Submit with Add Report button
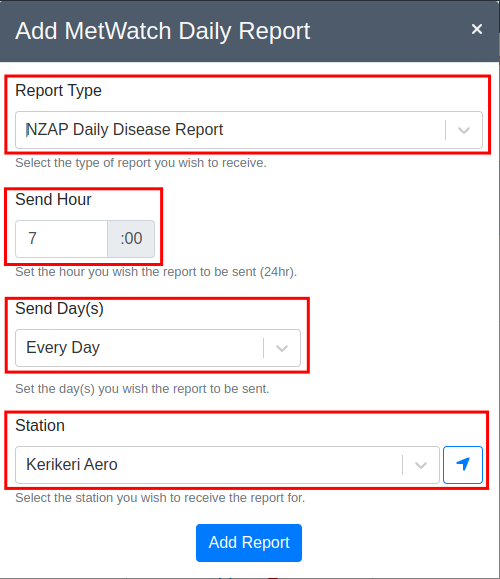500x579 pixels. click(249, 543)
